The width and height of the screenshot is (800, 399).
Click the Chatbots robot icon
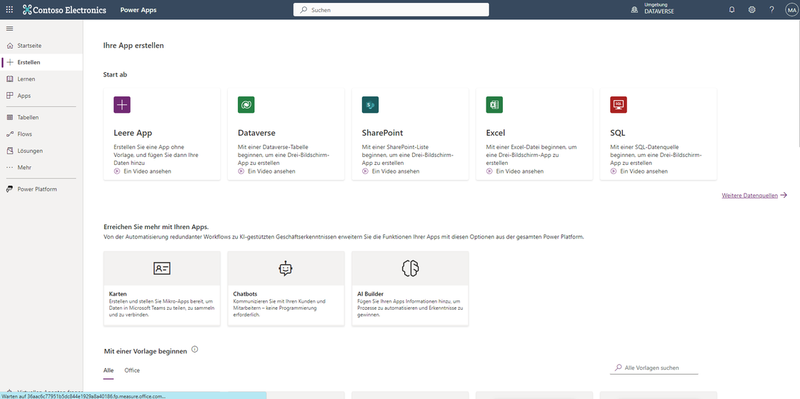pyautogui.click(x=286, y=268)
